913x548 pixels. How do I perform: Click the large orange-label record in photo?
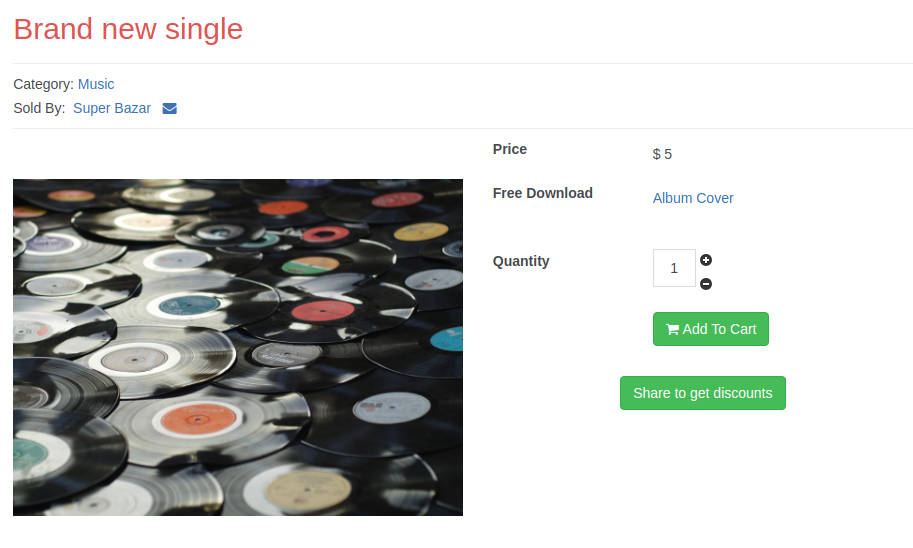click(188, 418)
